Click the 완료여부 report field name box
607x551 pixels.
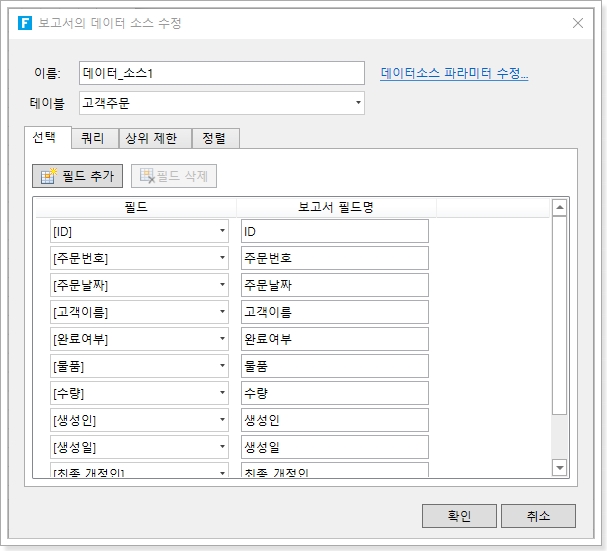[334, 339]
